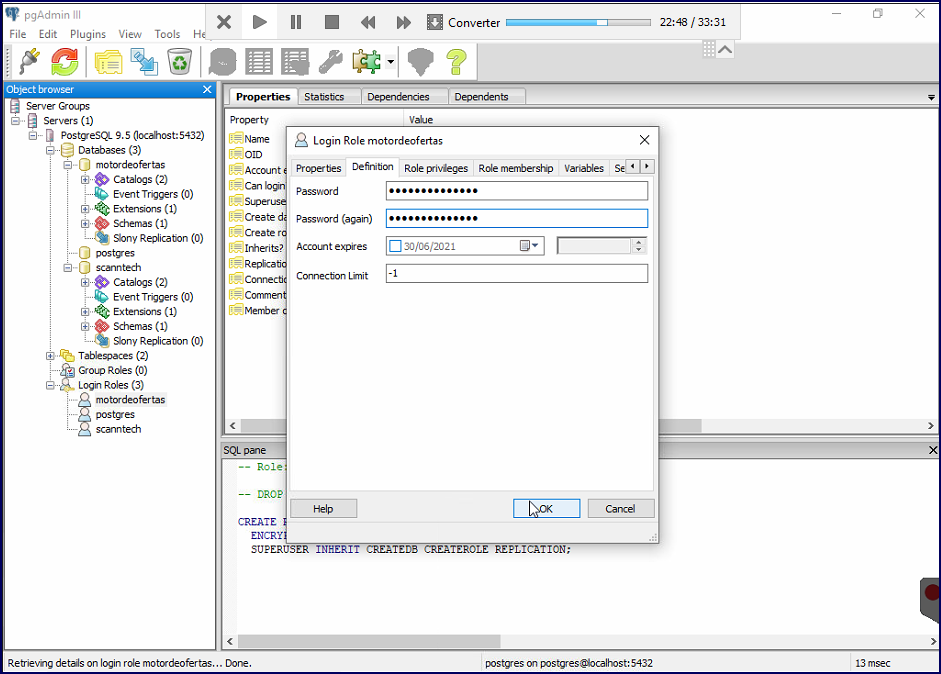Select the postgres login role
Viewport: 941px width, 674px height.
115,415
